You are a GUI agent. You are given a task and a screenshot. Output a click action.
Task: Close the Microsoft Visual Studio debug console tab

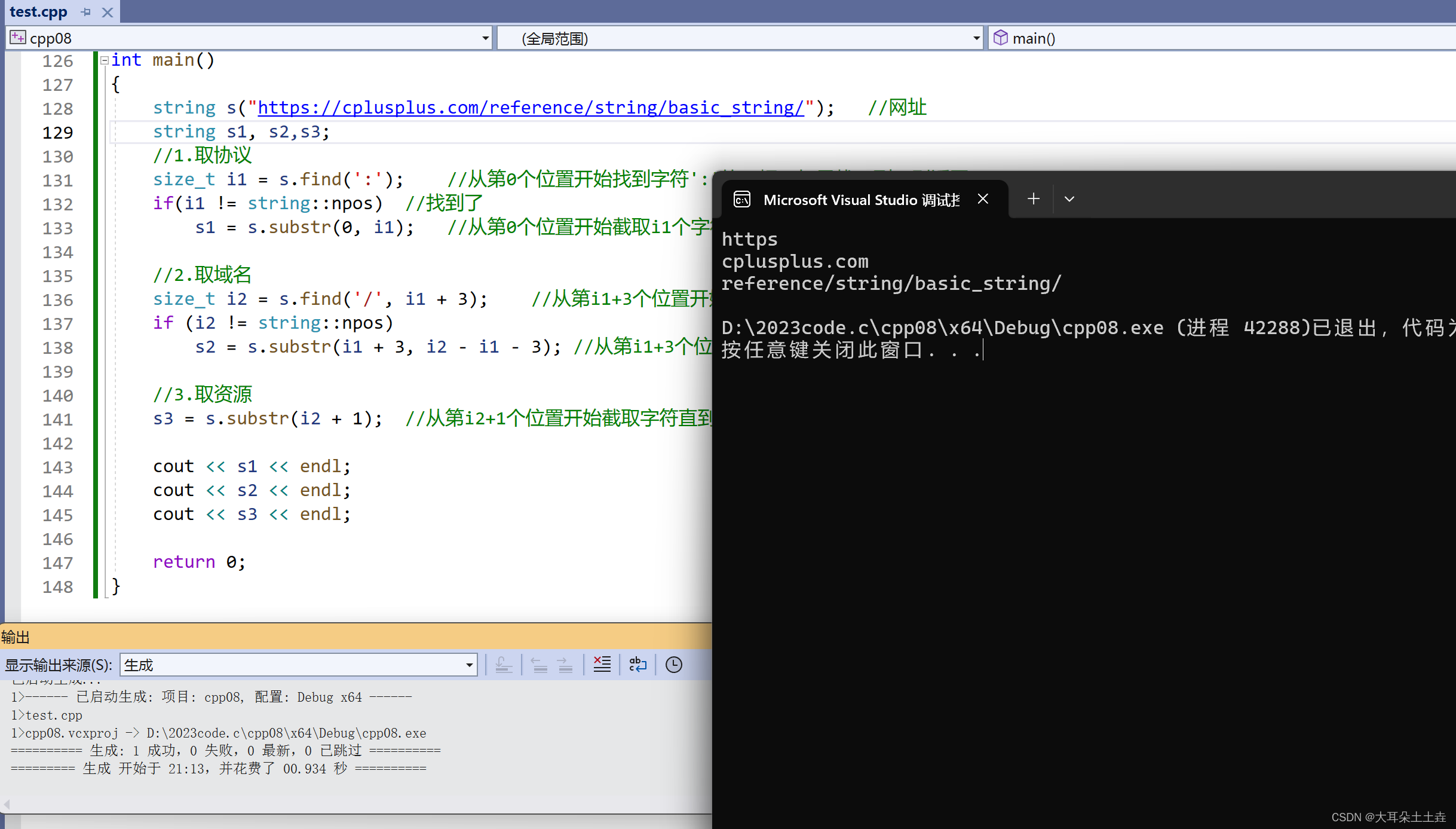tap(983, 199)
